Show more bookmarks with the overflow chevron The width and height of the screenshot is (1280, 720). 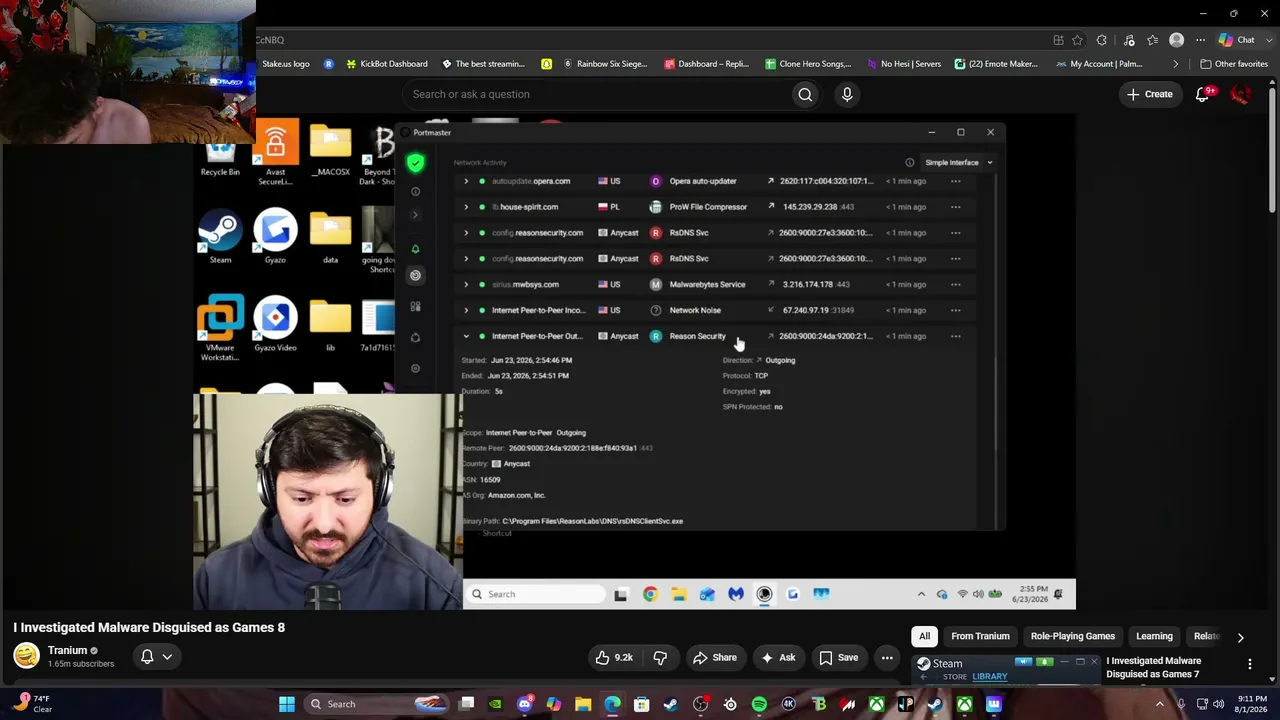click(1176, 64)
